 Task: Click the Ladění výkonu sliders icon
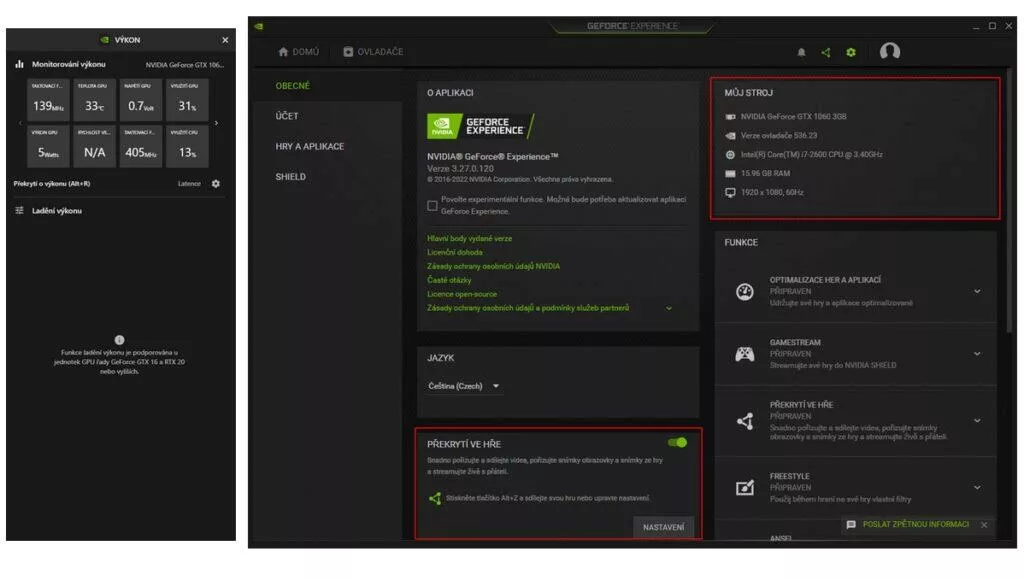point(19,211)
